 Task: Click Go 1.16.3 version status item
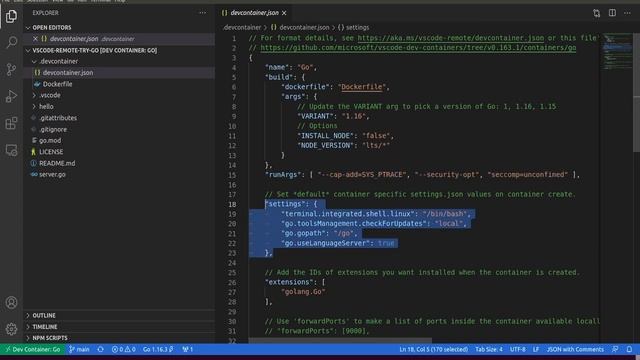coord(158,349)
